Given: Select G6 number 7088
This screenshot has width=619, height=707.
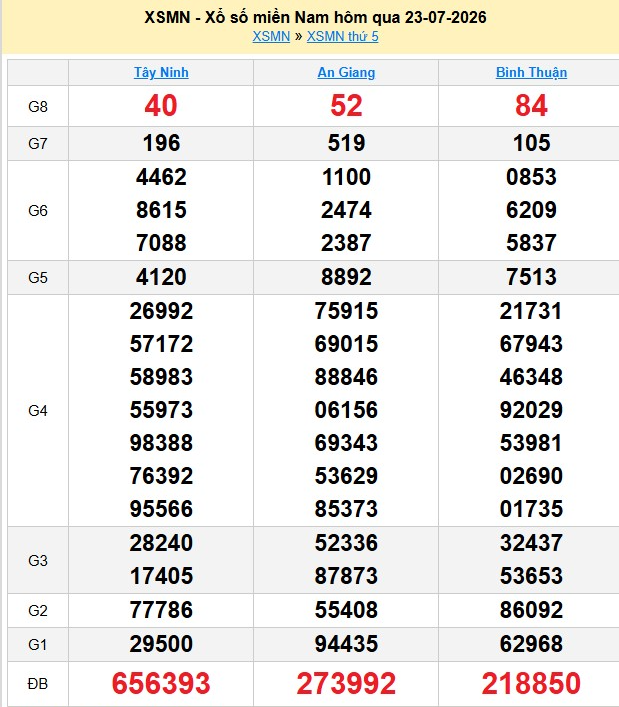Looking at the screenshot, I should 161,243.
